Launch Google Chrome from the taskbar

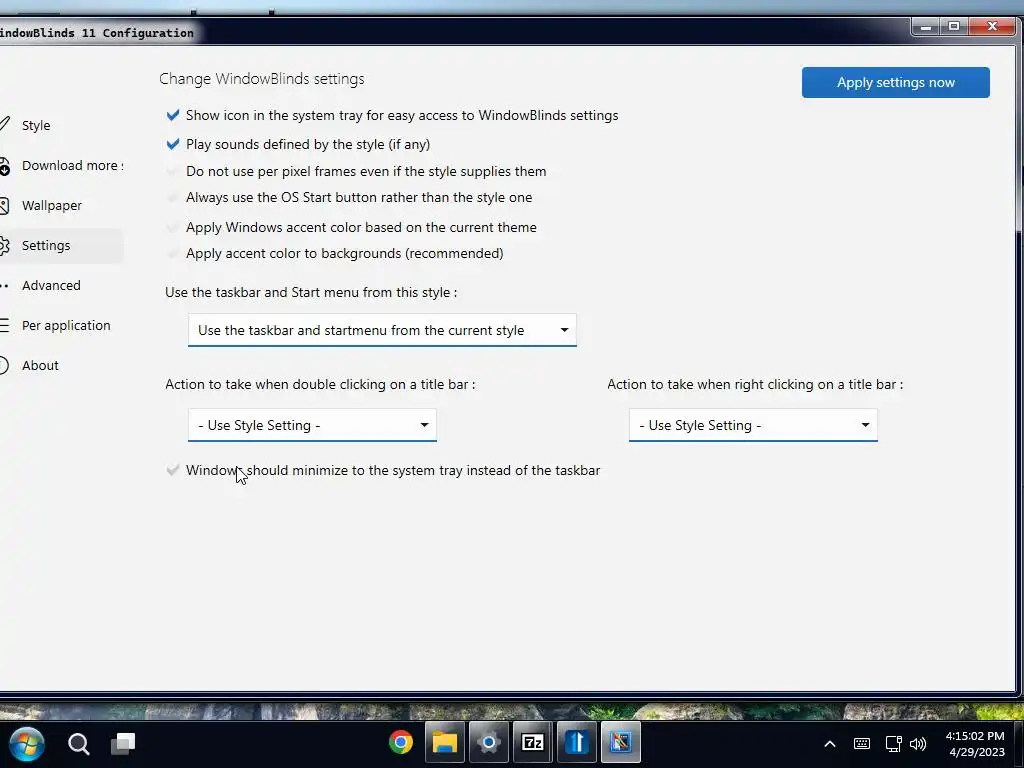point(400,743)
